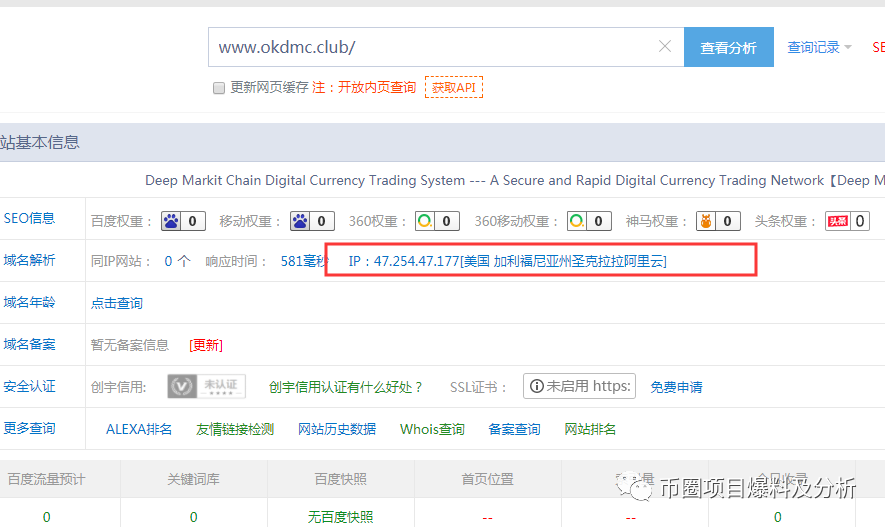Open the ALEXA排名 link
Viewport: 885px width, 527px height.
point(139,429)
